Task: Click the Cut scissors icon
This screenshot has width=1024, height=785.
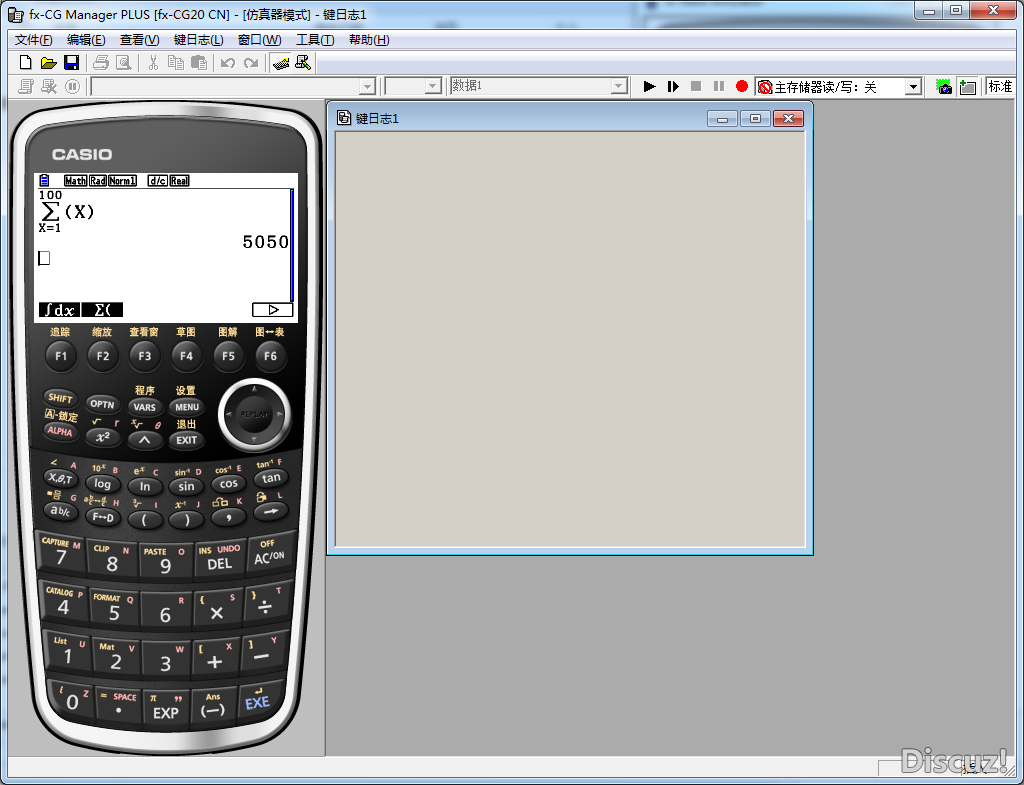Action: coord(153,63)
